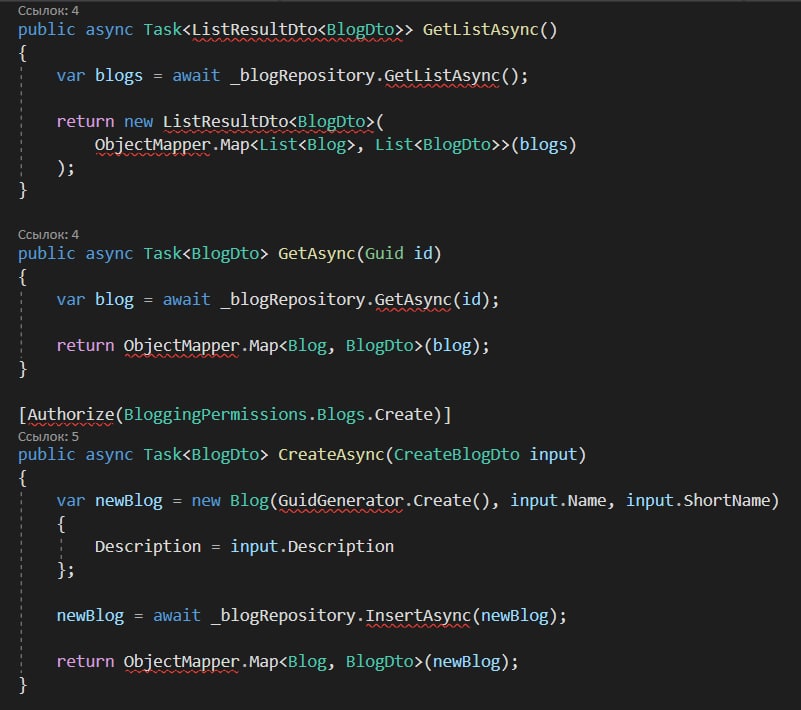Viewport: 801px width, 710px height.
Task: Click ObjectMapper in 'return ... (newBlog)' line
Action: click(x=181, y=661)
